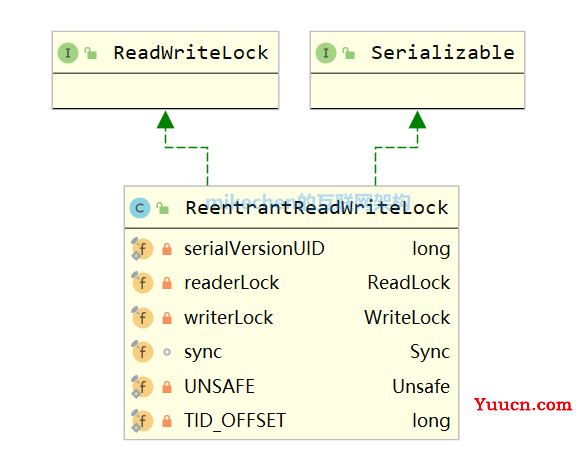This screenshot has height=459, width=584.
Task: Click the serialVersionUID field name
Action: pos(254,249)
